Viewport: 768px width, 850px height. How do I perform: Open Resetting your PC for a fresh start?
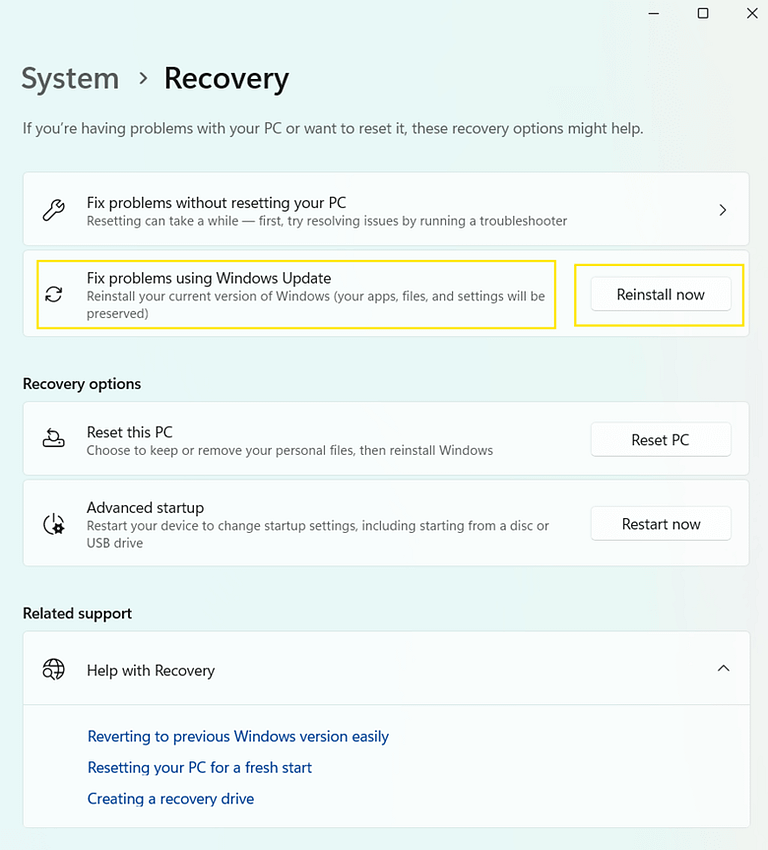coord(199,767)
